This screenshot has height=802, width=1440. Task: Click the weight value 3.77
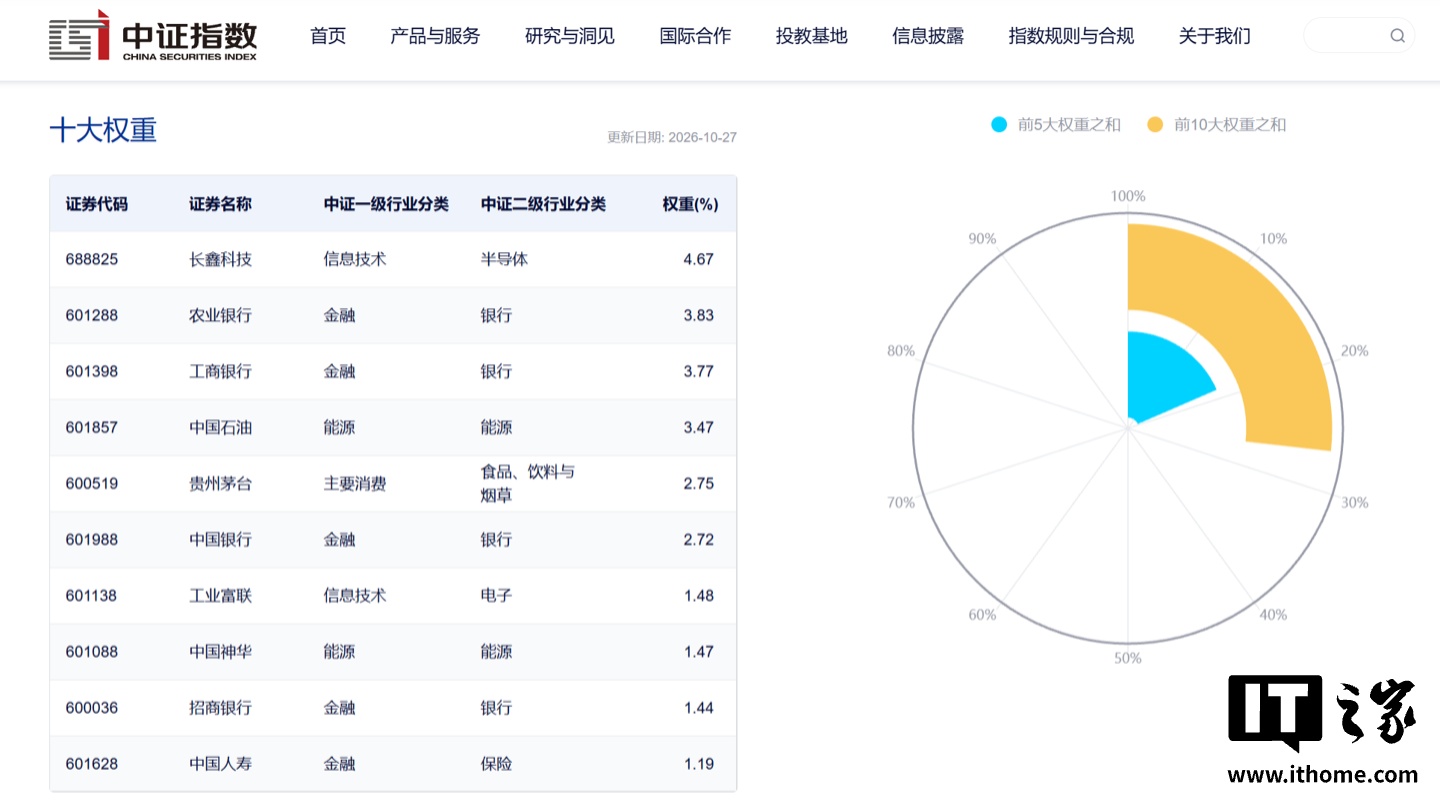coord(699,371)
